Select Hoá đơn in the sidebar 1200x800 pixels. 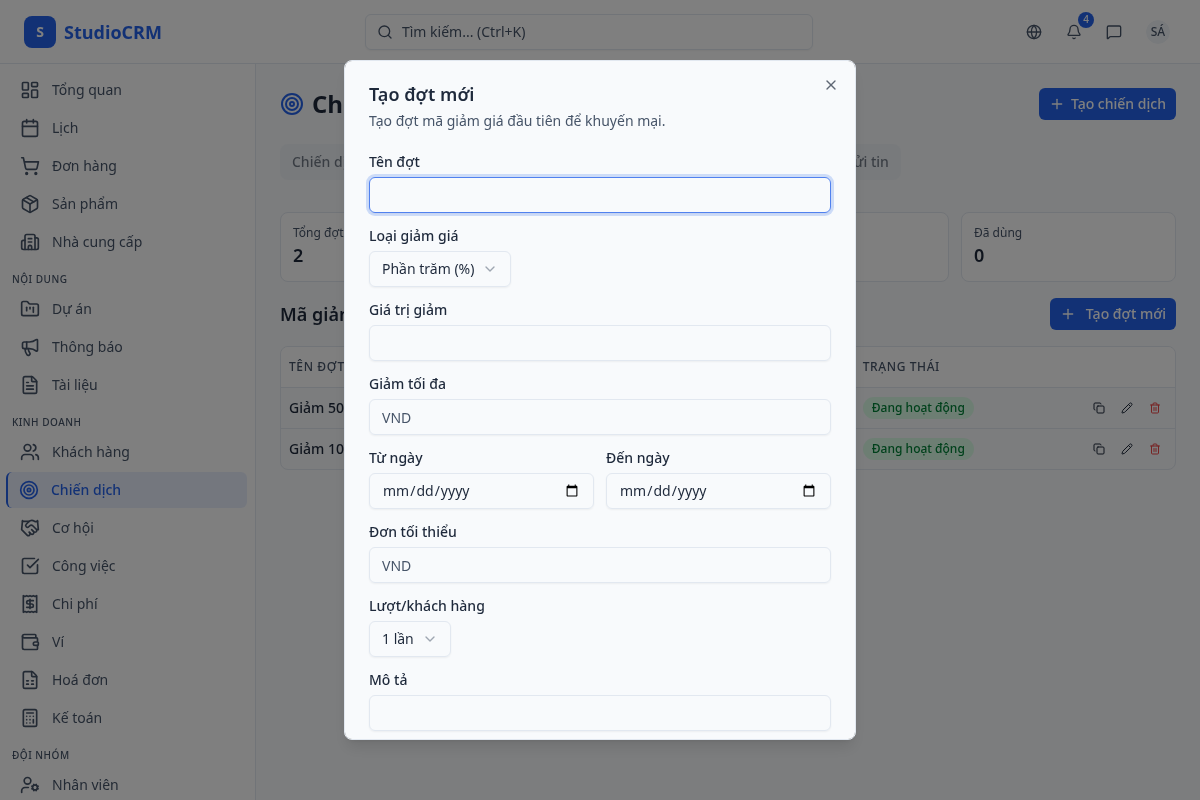pos(80,680)
